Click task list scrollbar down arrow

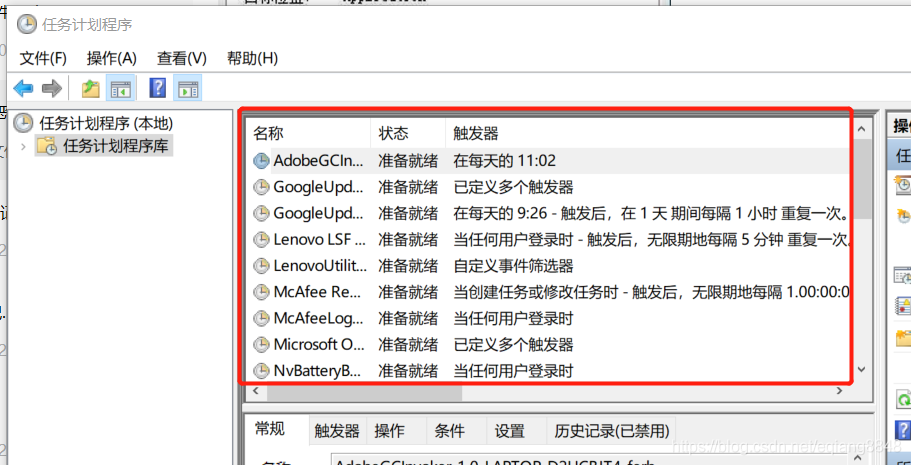click(861, 369)
